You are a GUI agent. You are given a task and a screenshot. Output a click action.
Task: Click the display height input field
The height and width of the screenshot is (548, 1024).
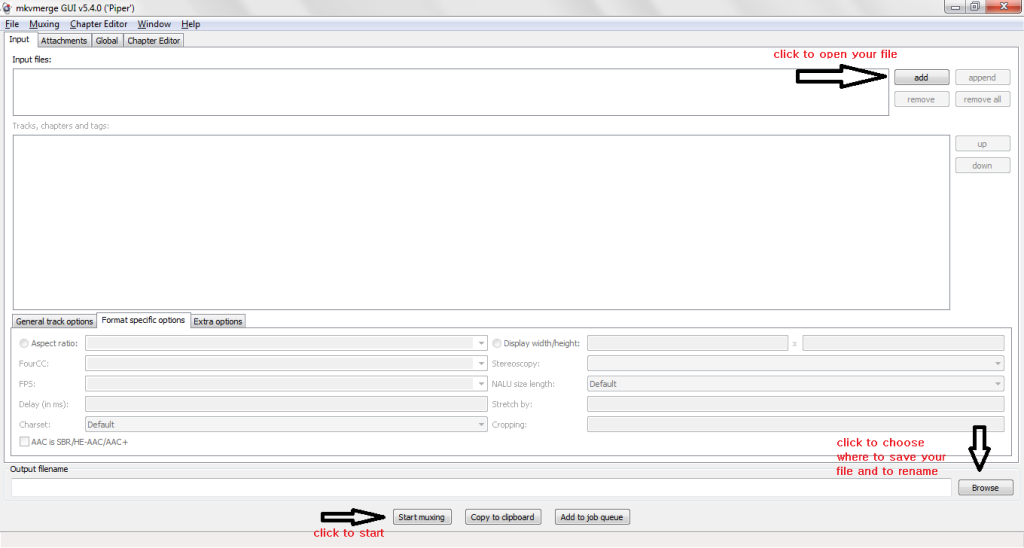[903, 343]
